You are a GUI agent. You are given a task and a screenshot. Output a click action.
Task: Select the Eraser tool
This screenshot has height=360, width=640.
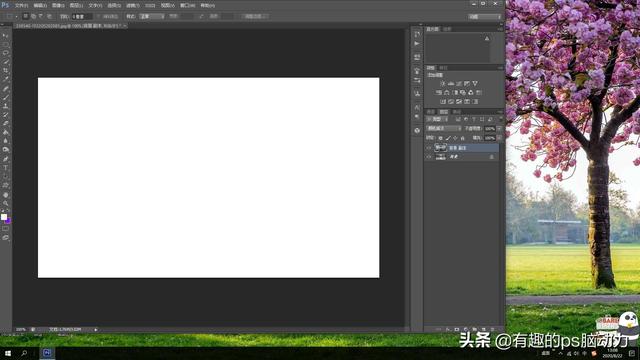coord(5,124)
